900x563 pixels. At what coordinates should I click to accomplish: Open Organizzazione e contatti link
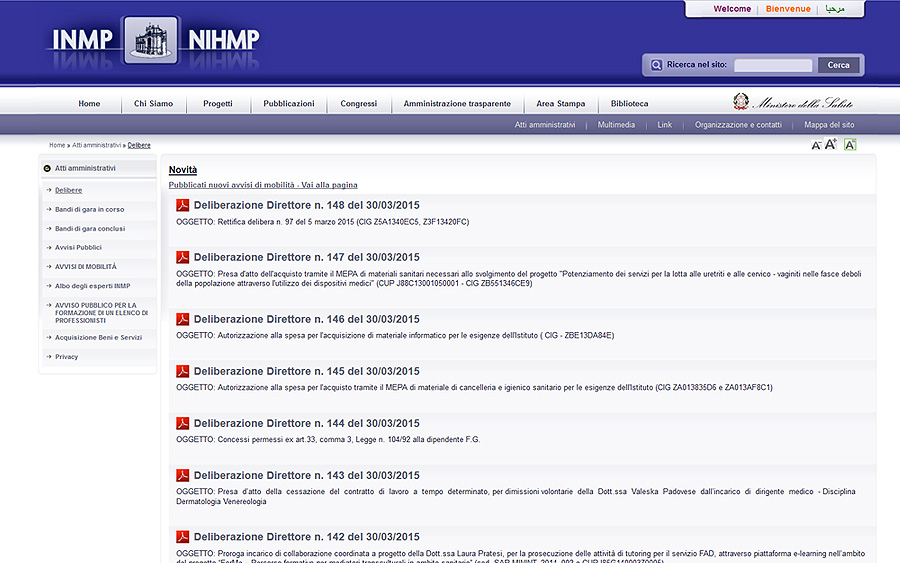click(x=738, y=125)
